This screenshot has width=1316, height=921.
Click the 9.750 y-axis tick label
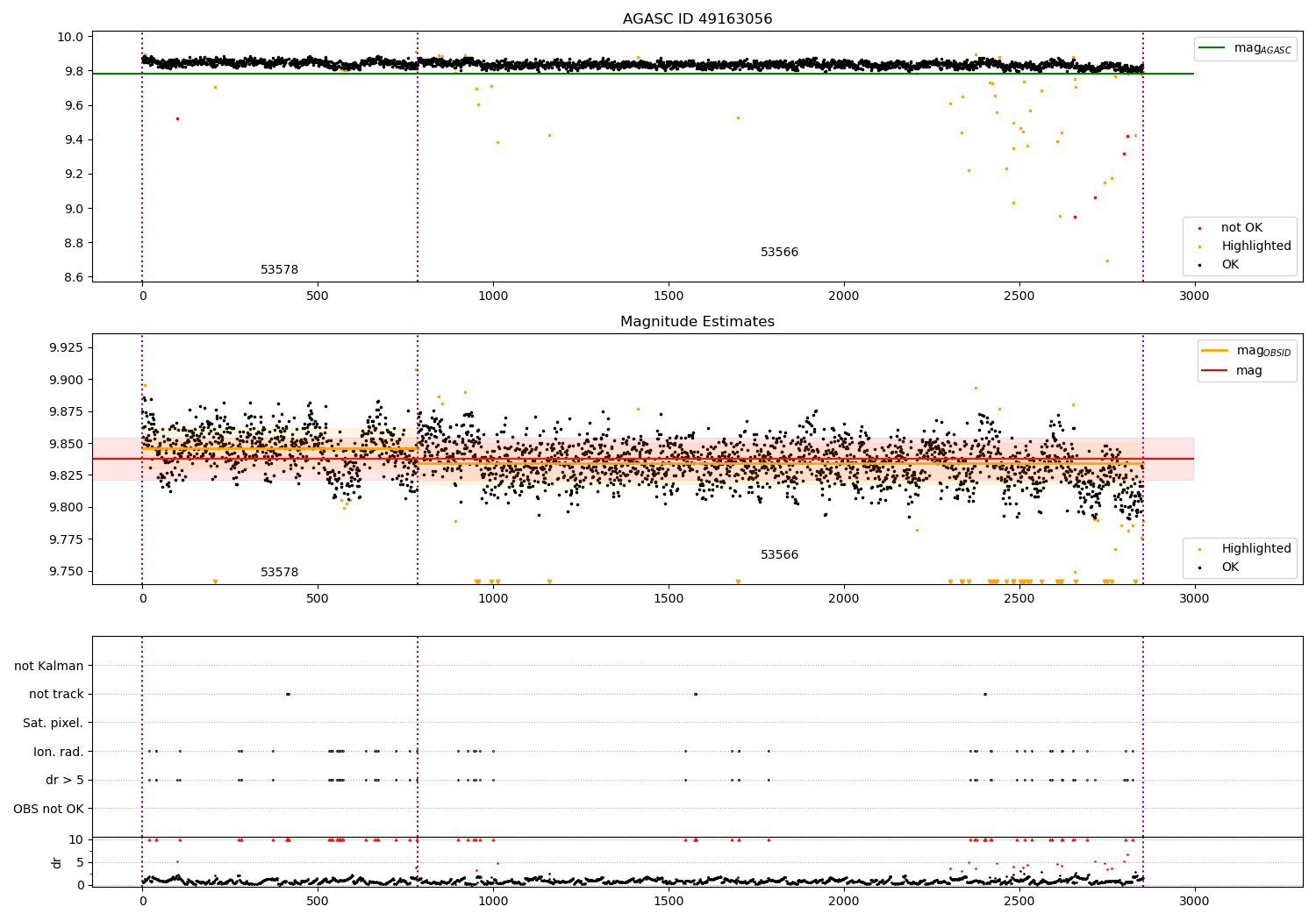[x=66, y=571]
